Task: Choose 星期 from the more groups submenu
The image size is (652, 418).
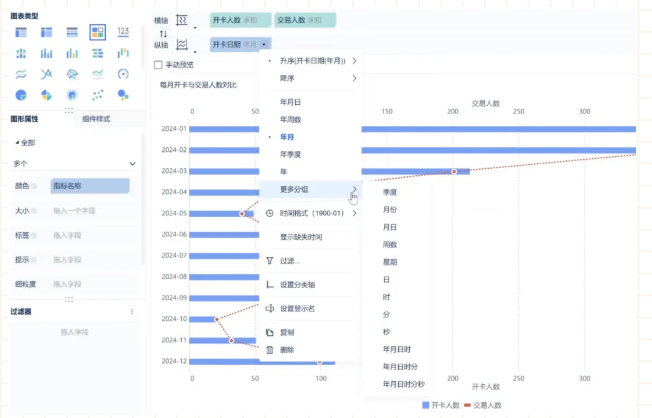Action: [x=388, y=261]
